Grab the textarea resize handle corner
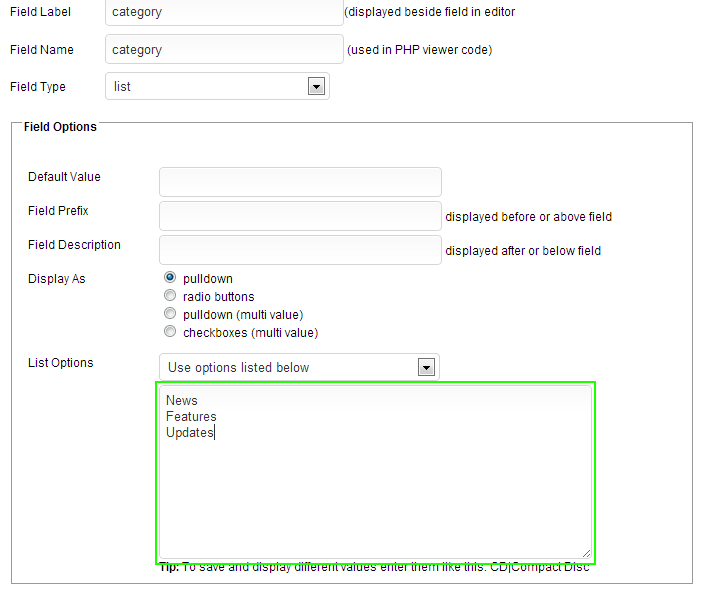The image size is (702, 599). (586, 553)
